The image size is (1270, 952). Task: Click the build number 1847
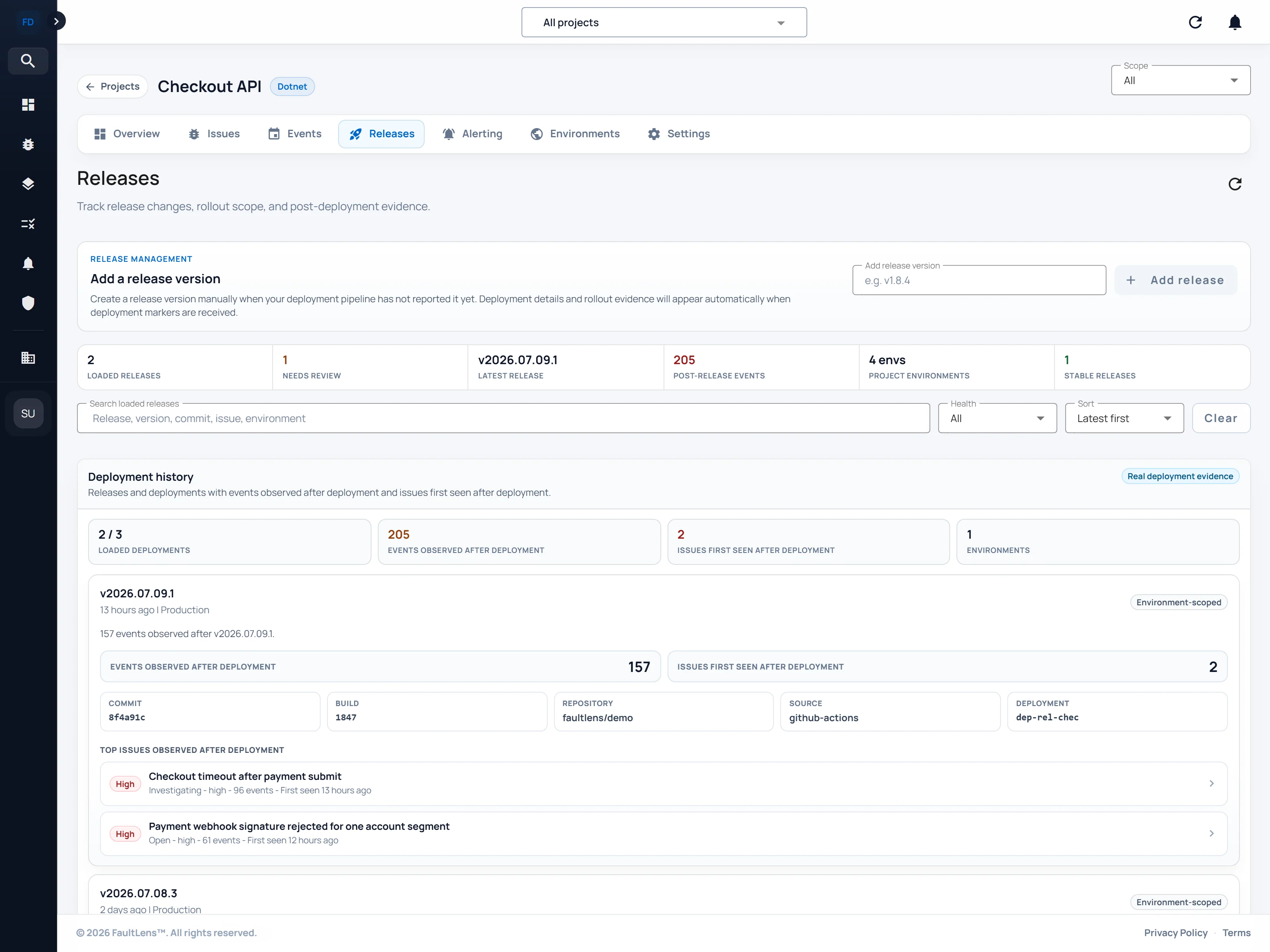click(x=346, y=717)
